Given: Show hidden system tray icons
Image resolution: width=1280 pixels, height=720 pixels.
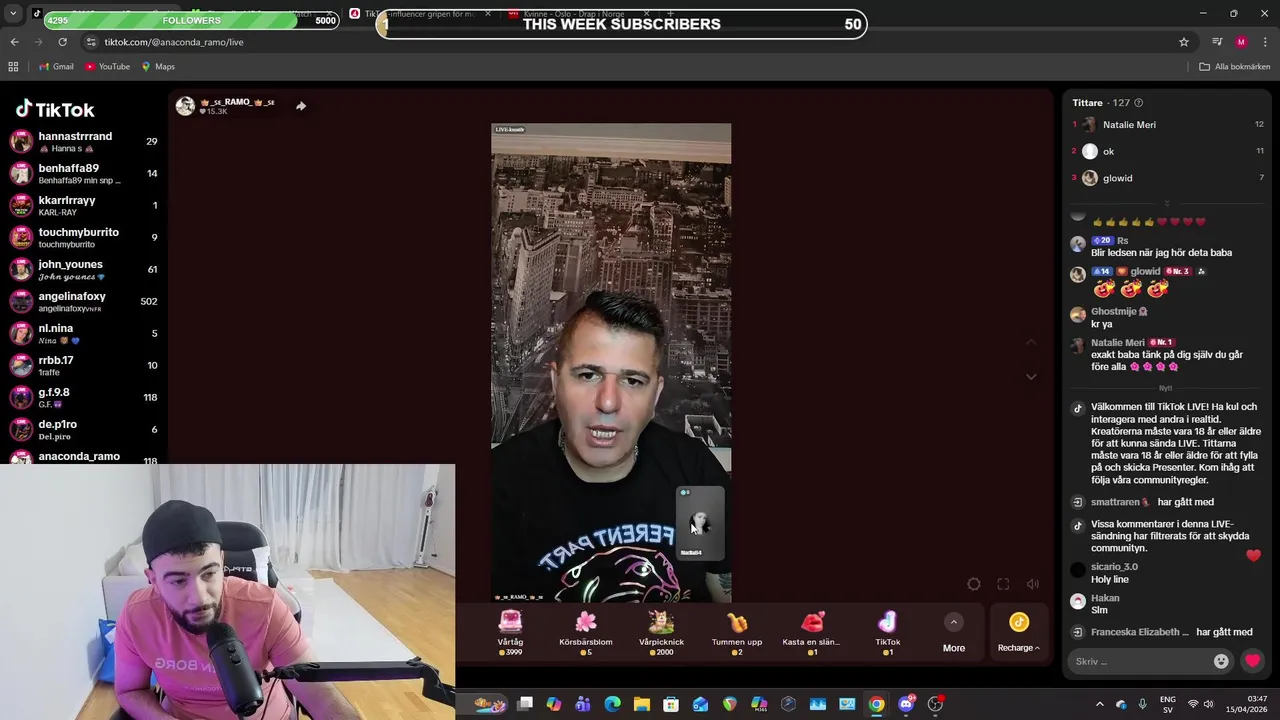Looking at the screenshot, I should [x=1100, y=704].
